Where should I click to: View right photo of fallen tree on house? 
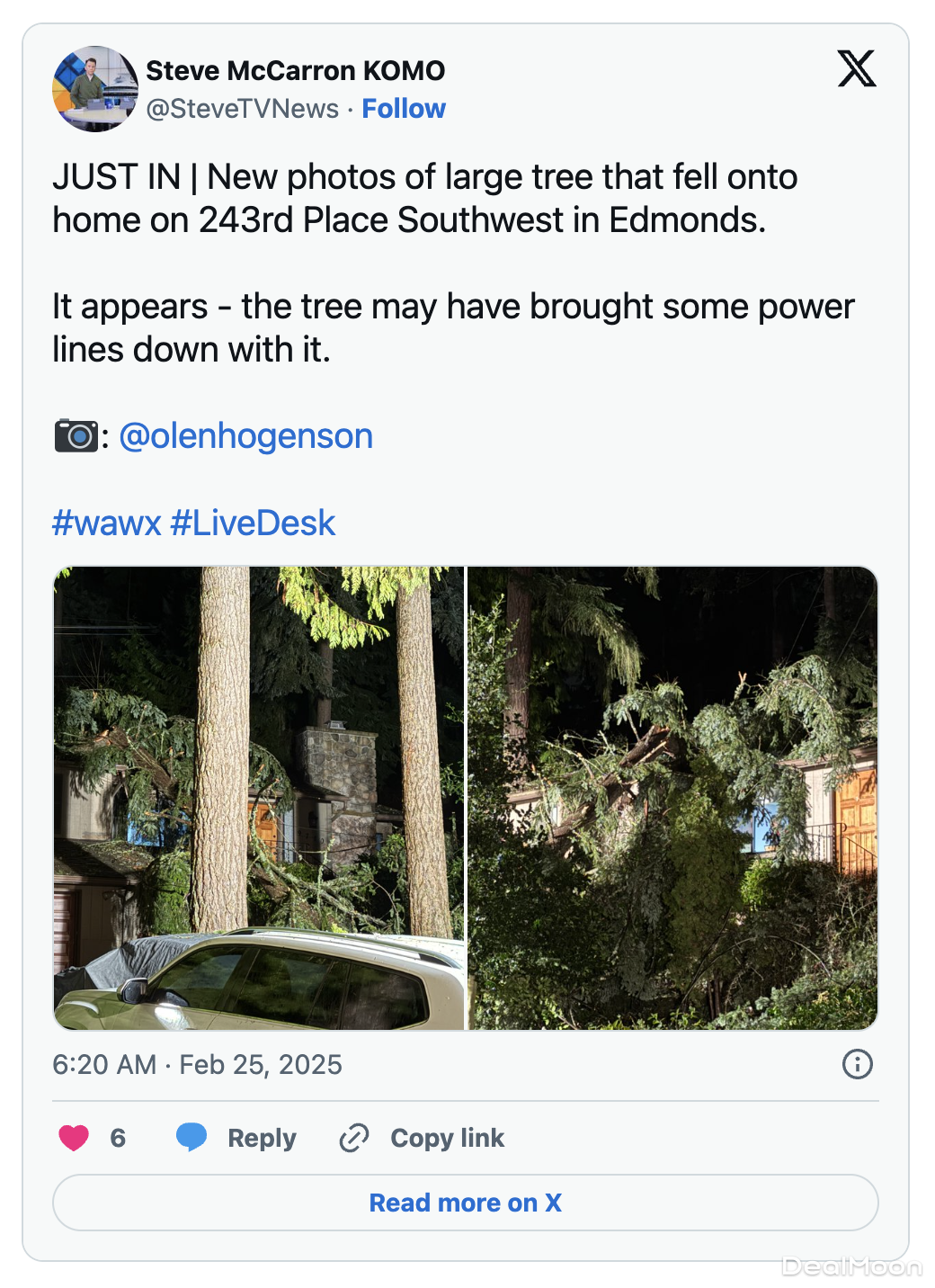[672, 798]
